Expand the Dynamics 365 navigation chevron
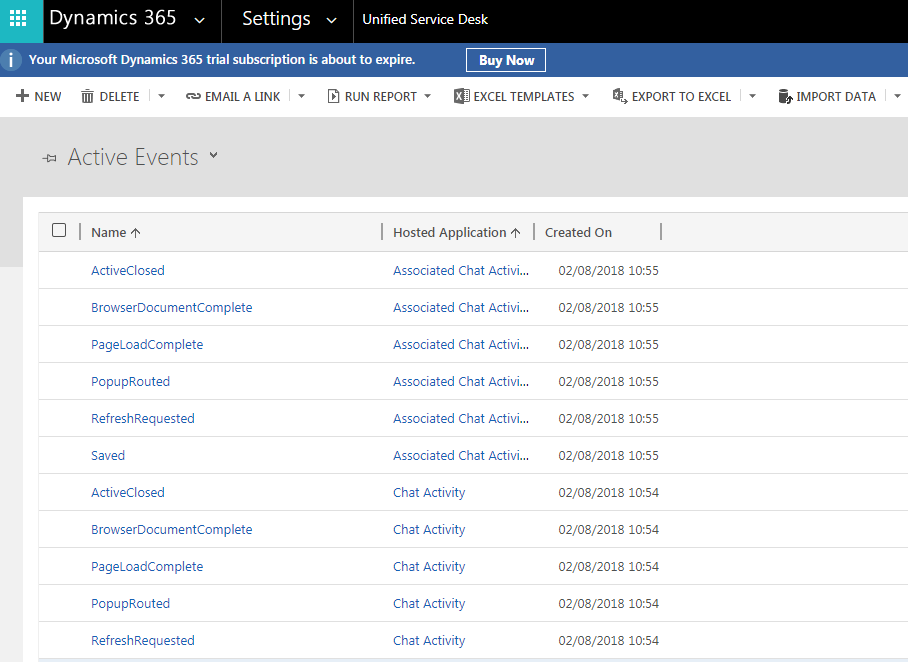This screenshot has height=662, width=908. [199, 21]
